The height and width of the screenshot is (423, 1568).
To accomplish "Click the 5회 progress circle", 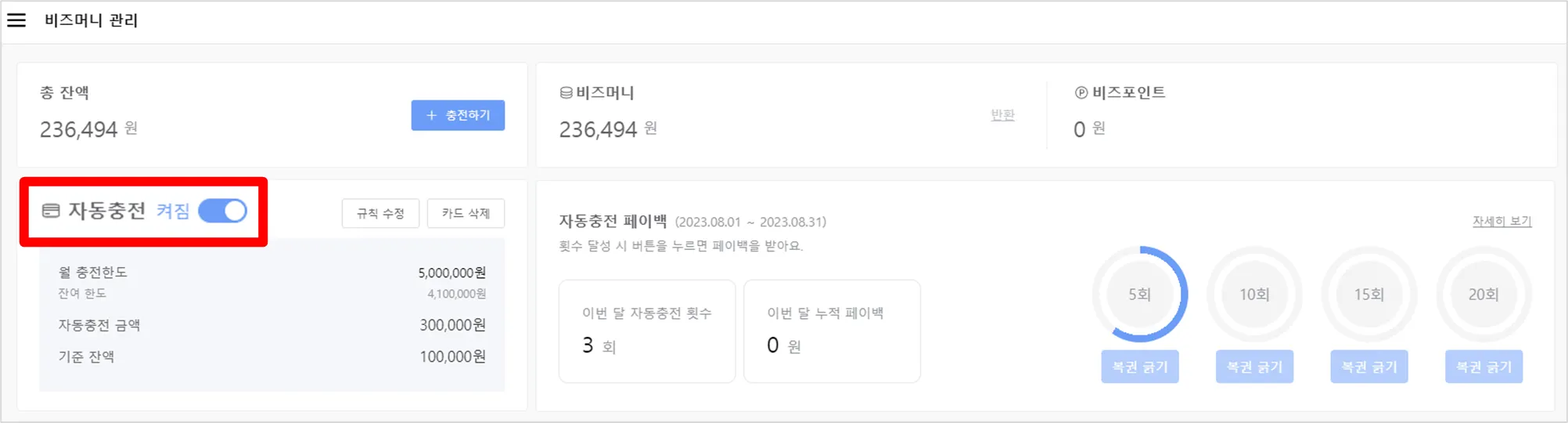I will [1139, 295].
